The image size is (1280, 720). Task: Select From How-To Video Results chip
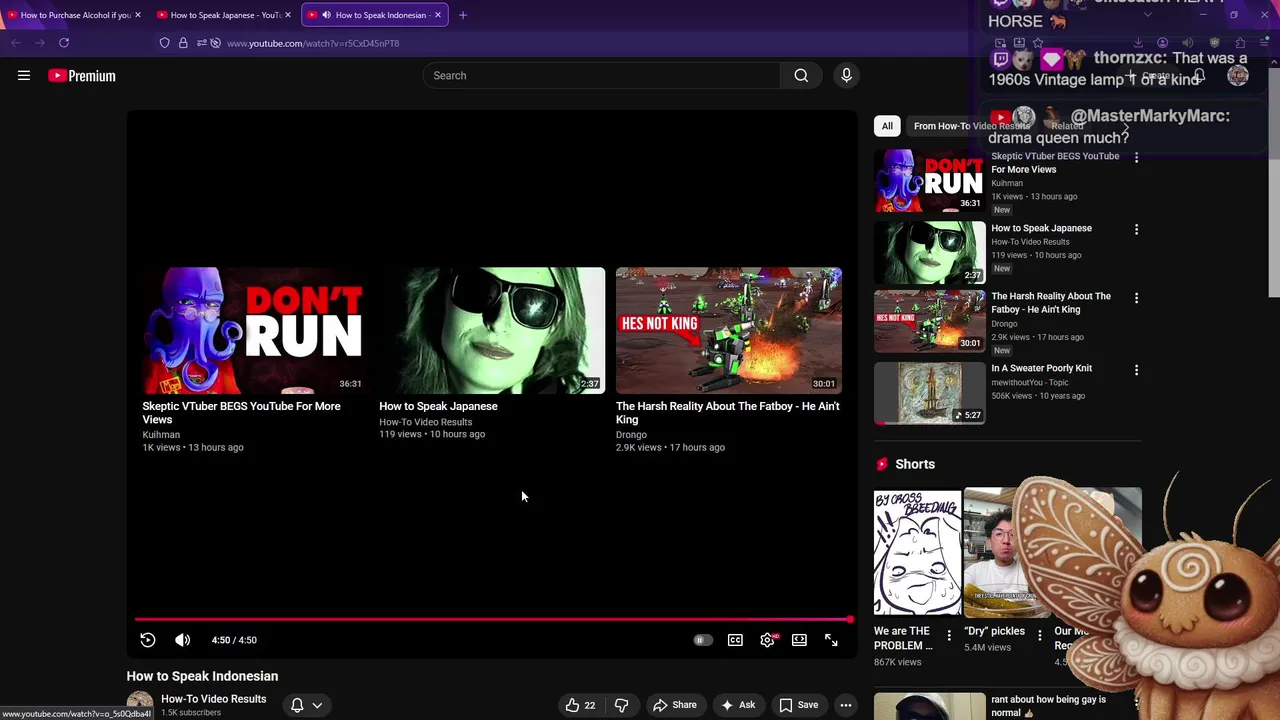point(972,126)
